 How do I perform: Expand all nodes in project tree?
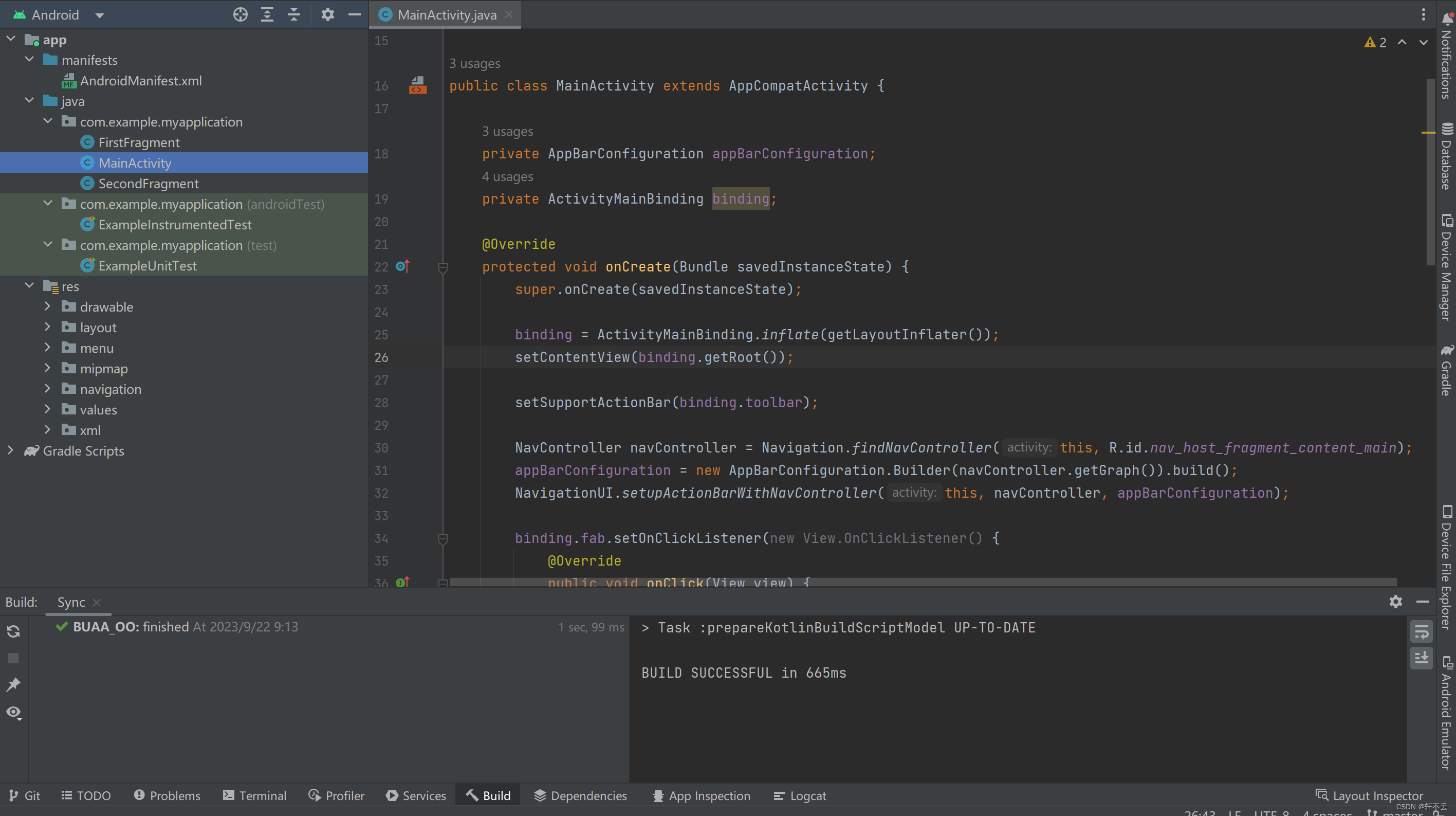(x=267, y=15)
